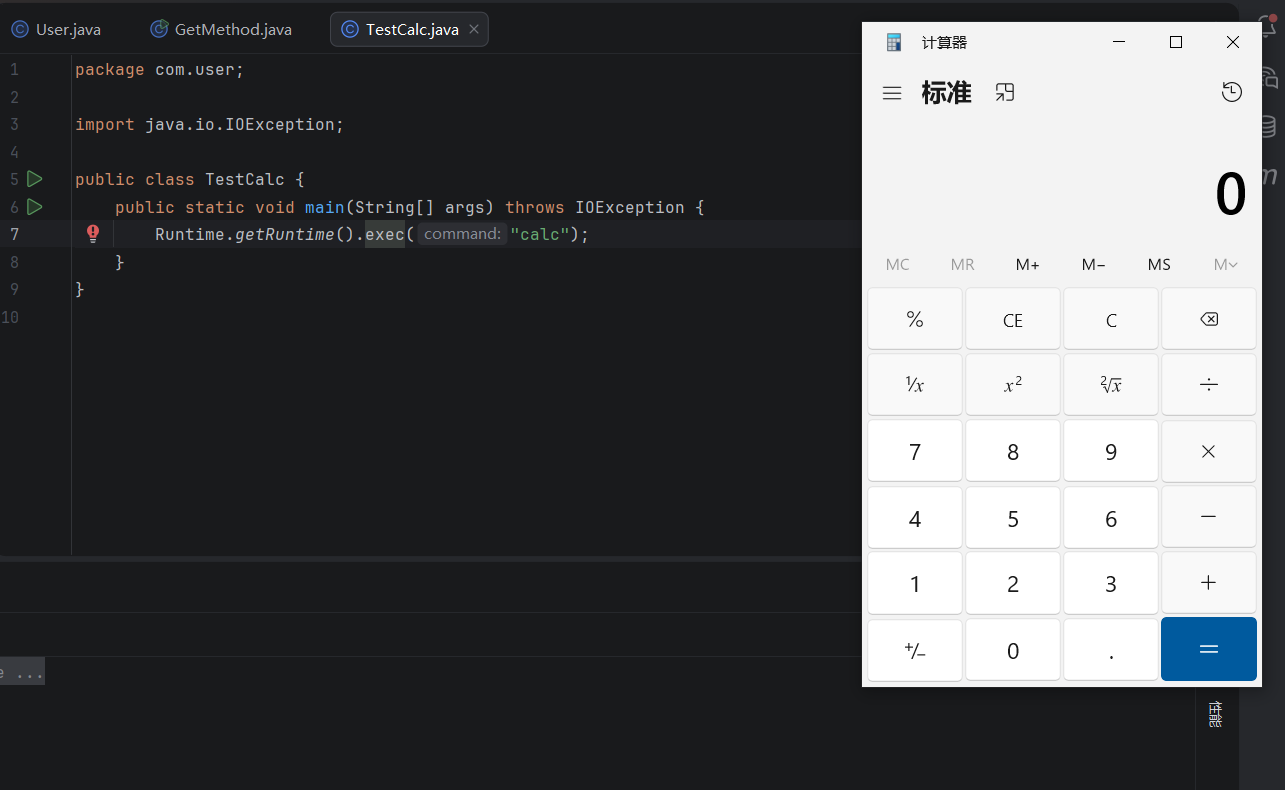Click digit 3 on the Calculator
The image size is (1285, 790).
pyautogui.click(x=1110, y=583)
